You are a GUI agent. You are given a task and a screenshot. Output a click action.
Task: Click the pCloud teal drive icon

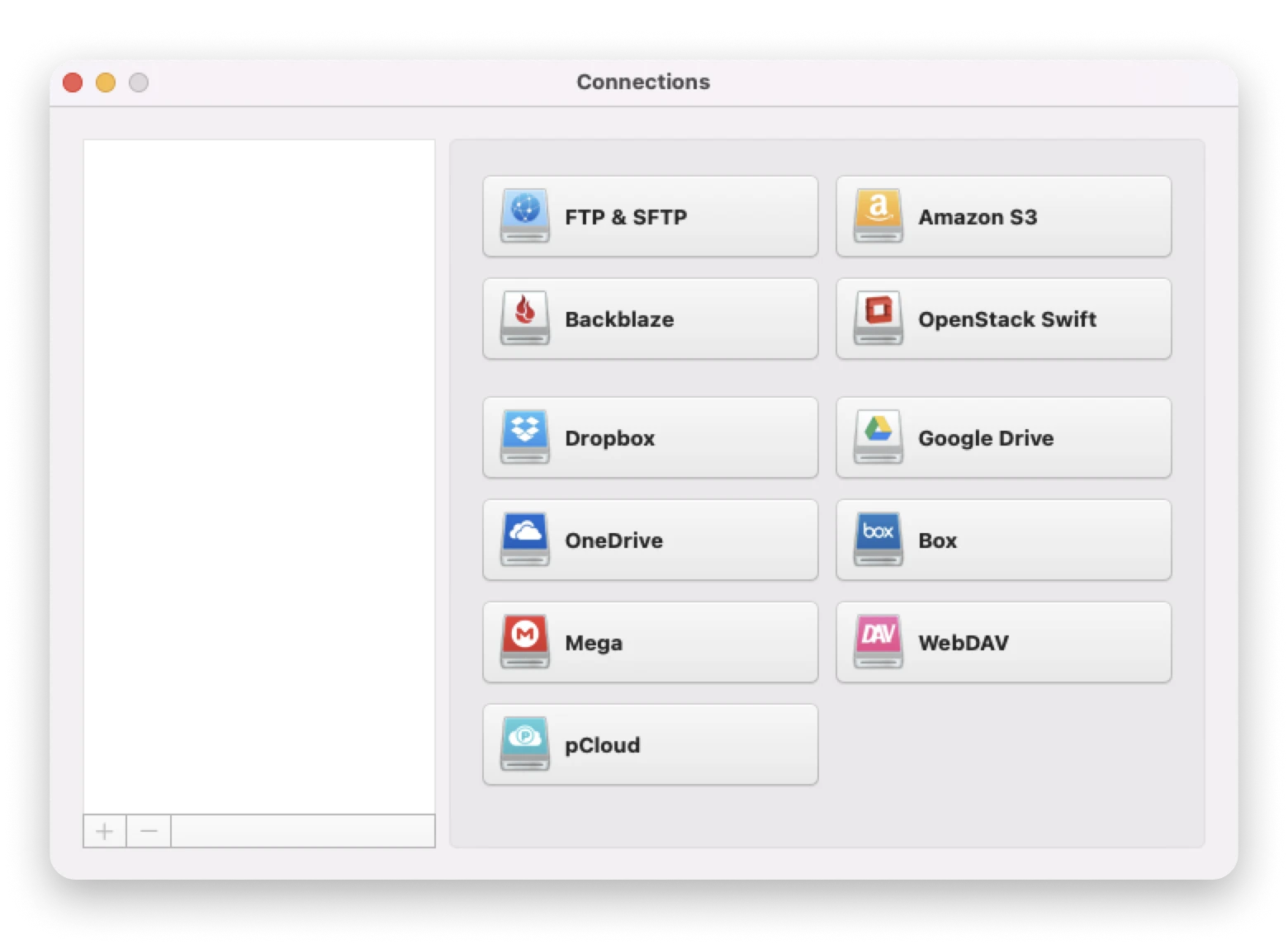click(525, 744)
